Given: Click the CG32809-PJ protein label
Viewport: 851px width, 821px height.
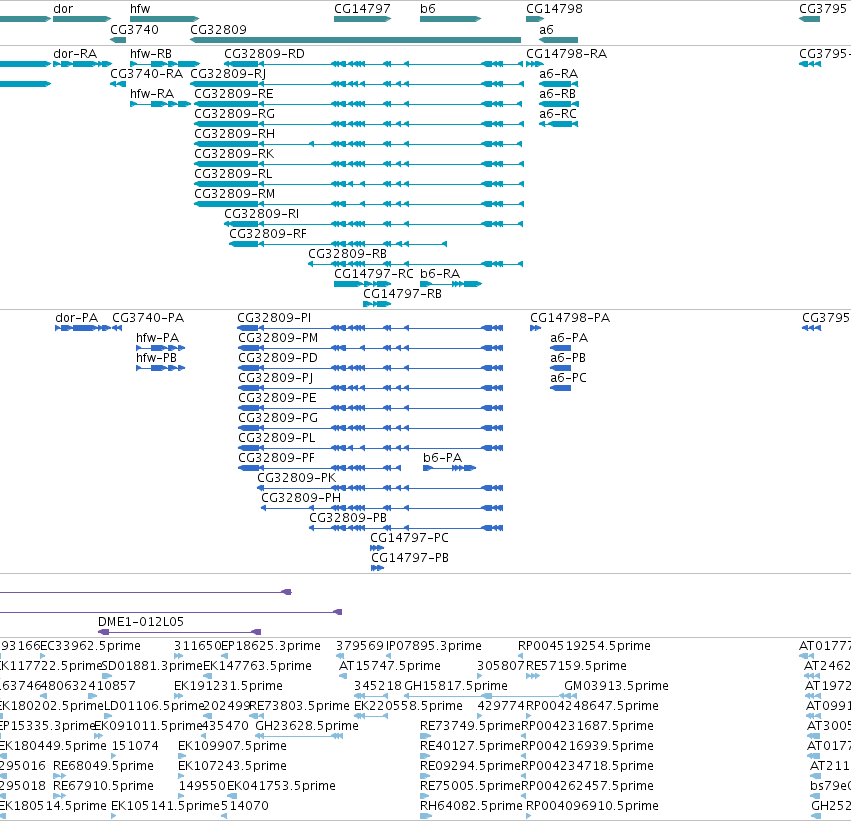Looking at the screenshot, I should [x=276, y=378].
